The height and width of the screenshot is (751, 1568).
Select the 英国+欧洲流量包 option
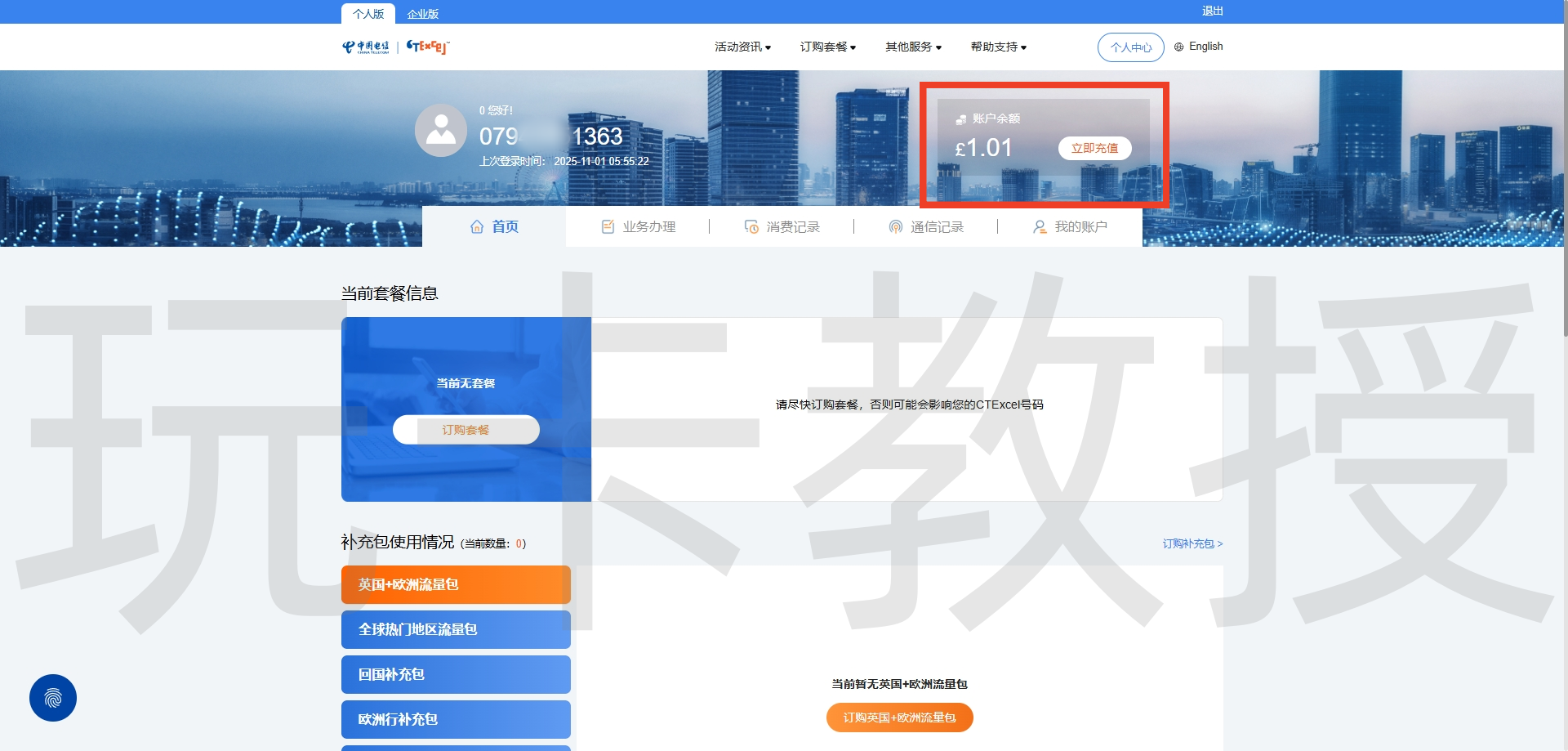455,584
